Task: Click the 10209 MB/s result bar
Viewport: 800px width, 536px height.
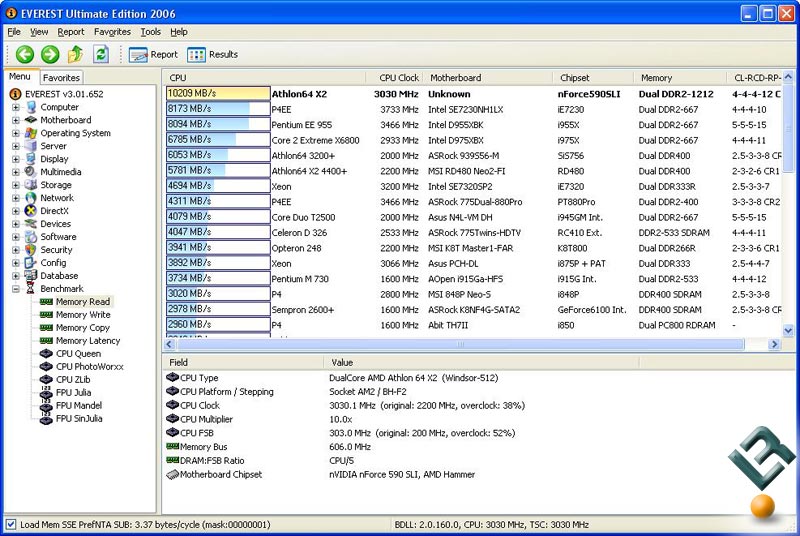Action: click(x=218, y=93)
